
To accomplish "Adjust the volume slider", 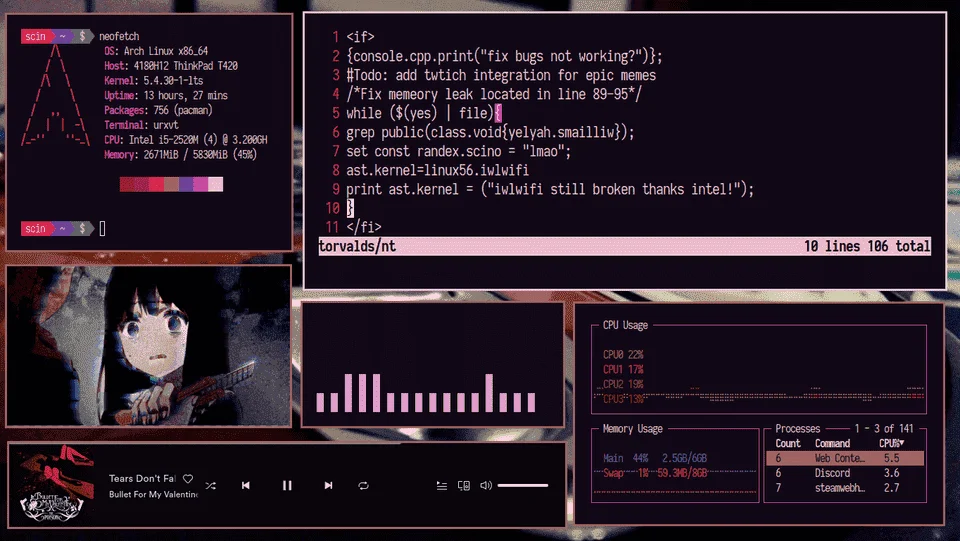I will point(522,485).
